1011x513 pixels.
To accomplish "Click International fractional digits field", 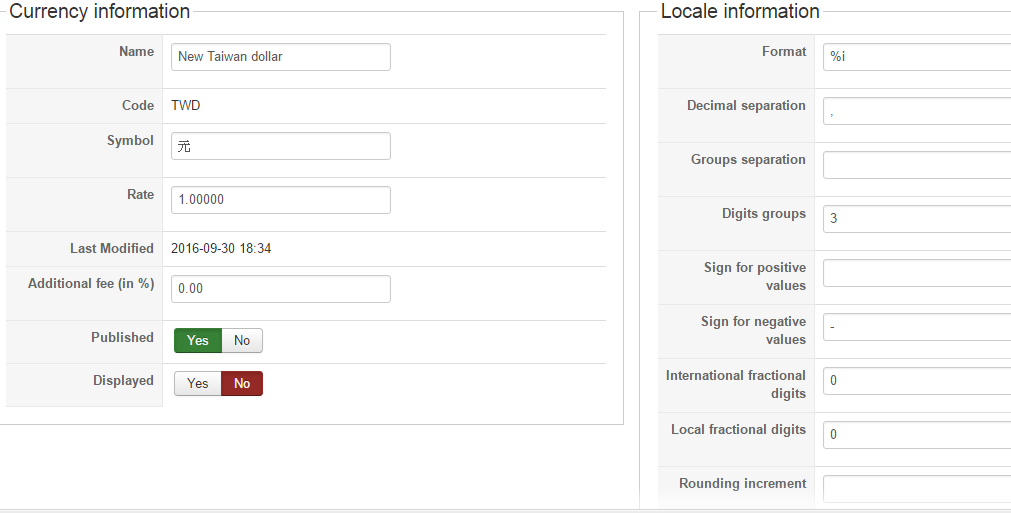I will point(916,381).
